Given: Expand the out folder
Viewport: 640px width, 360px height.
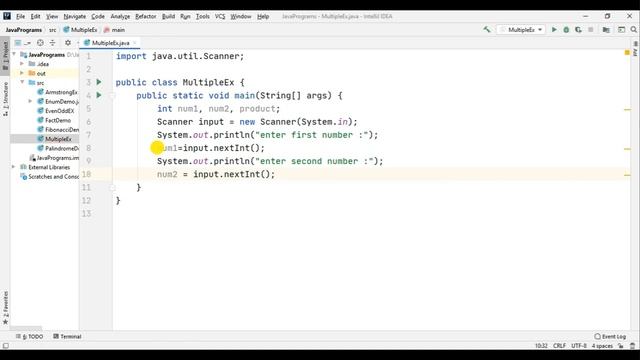Looking at the screenshot, I should pos(22,73).
